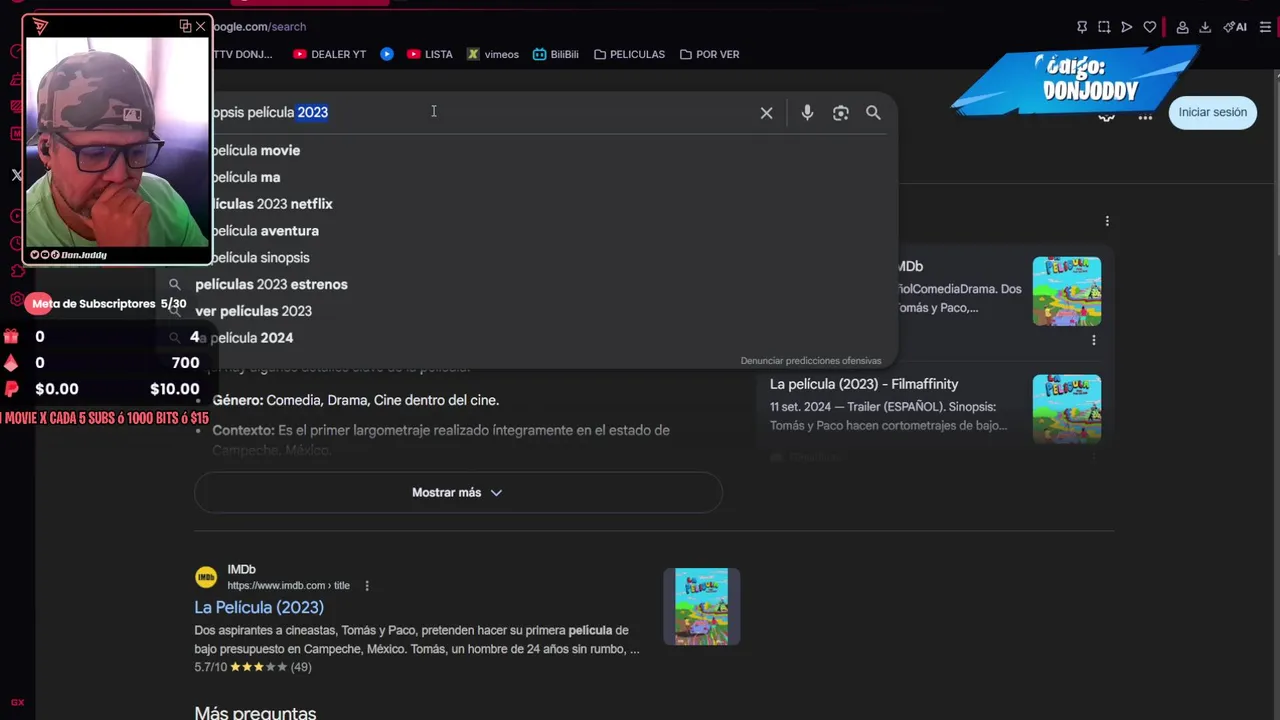Open the snapshot capture tool icon
The width and height of the screenshot is (1280, 720).
(1104, 27)
